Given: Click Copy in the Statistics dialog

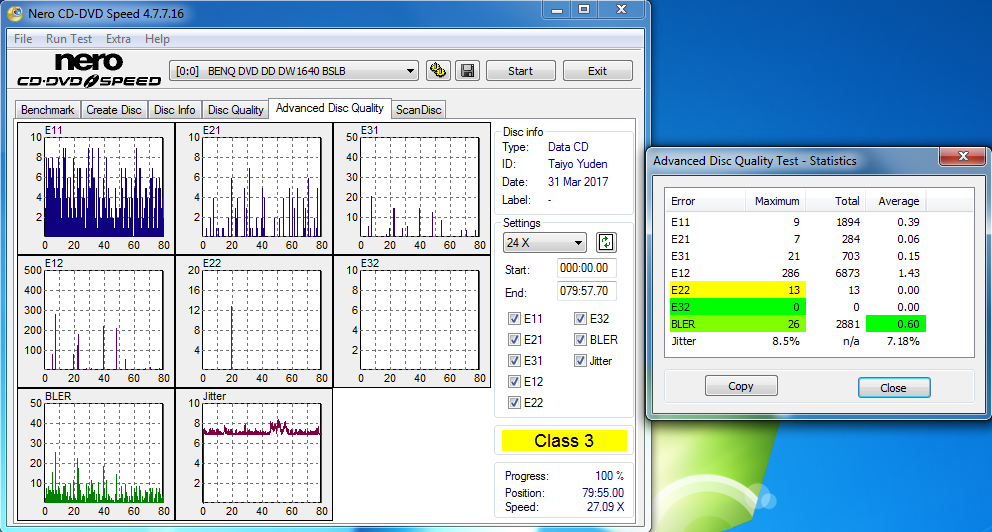Looking at the screenshot, I should point(741,387).
